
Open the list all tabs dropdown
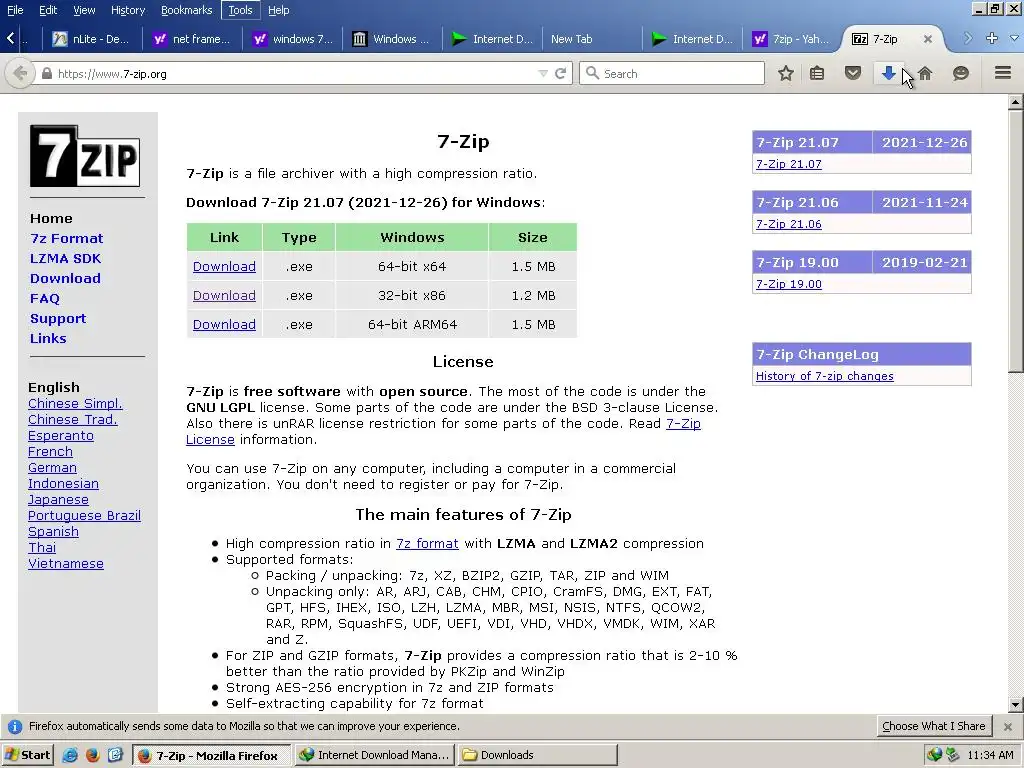(1014, 39)
